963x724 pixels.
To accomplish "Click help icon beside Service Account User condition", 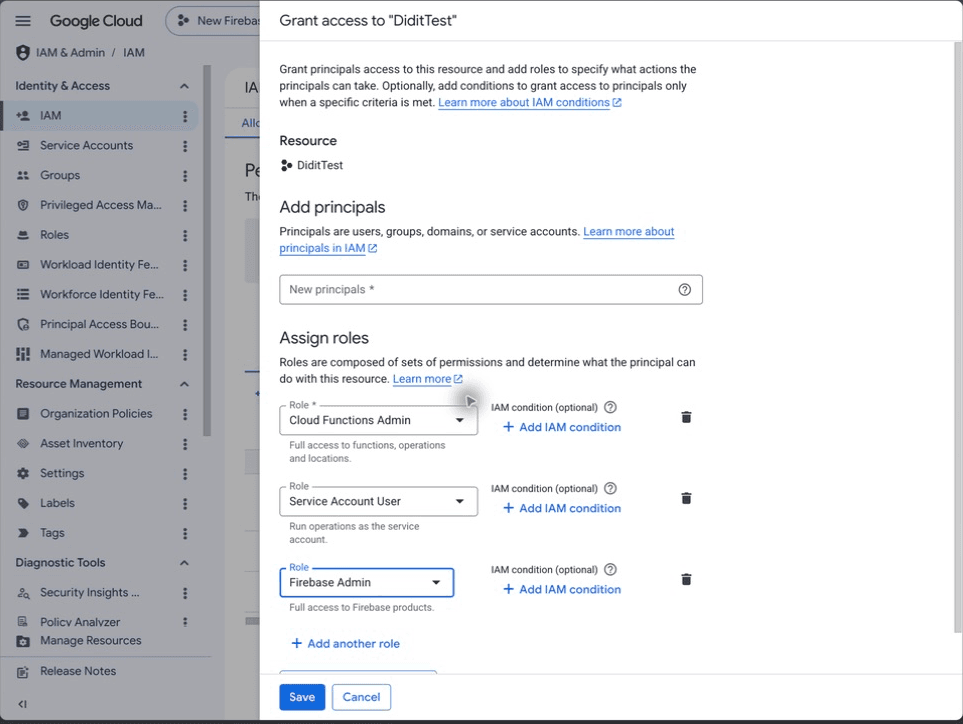I will pos(610,488).
